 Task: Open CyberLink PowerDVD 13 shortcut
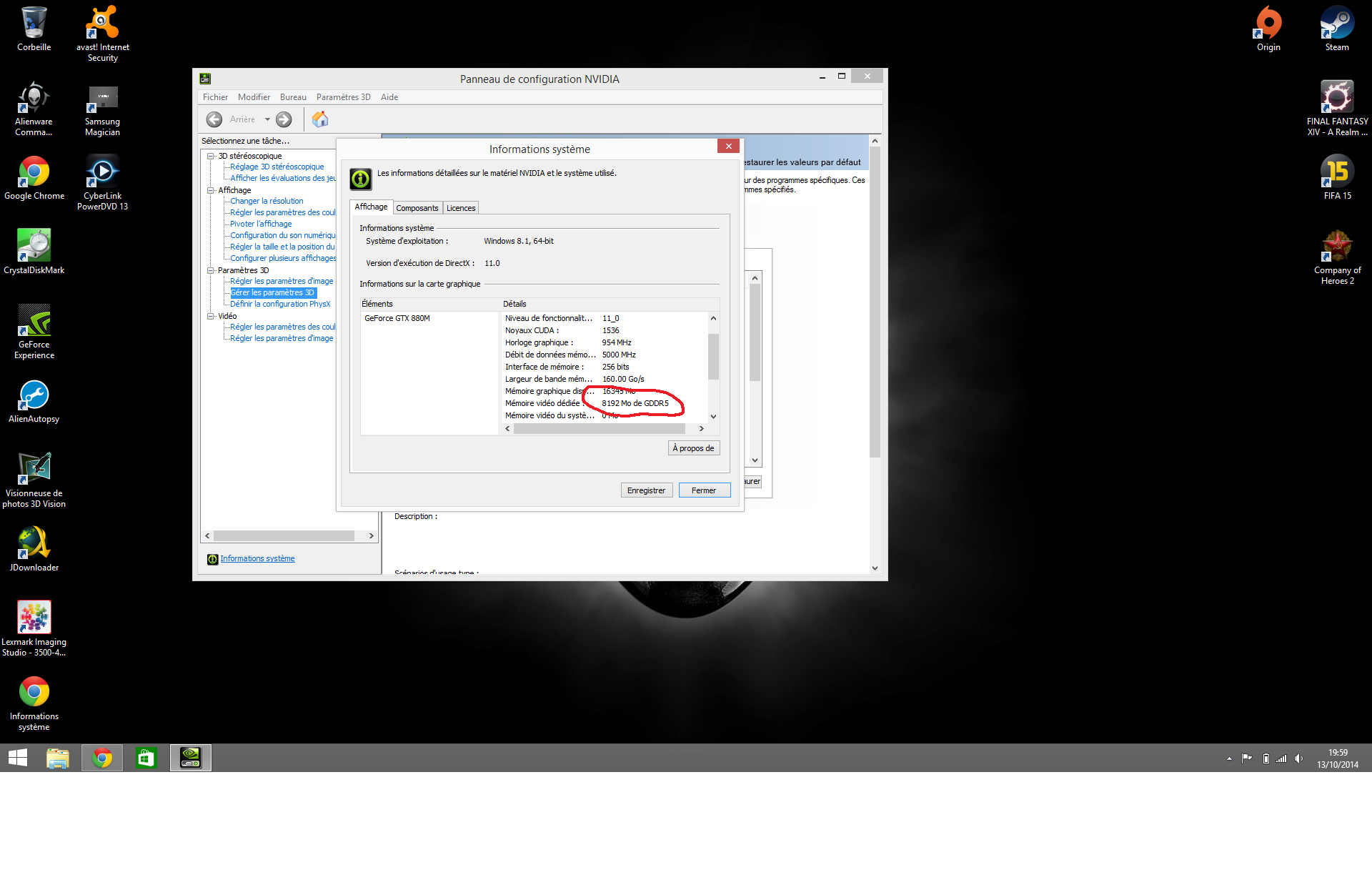[102, 182]
